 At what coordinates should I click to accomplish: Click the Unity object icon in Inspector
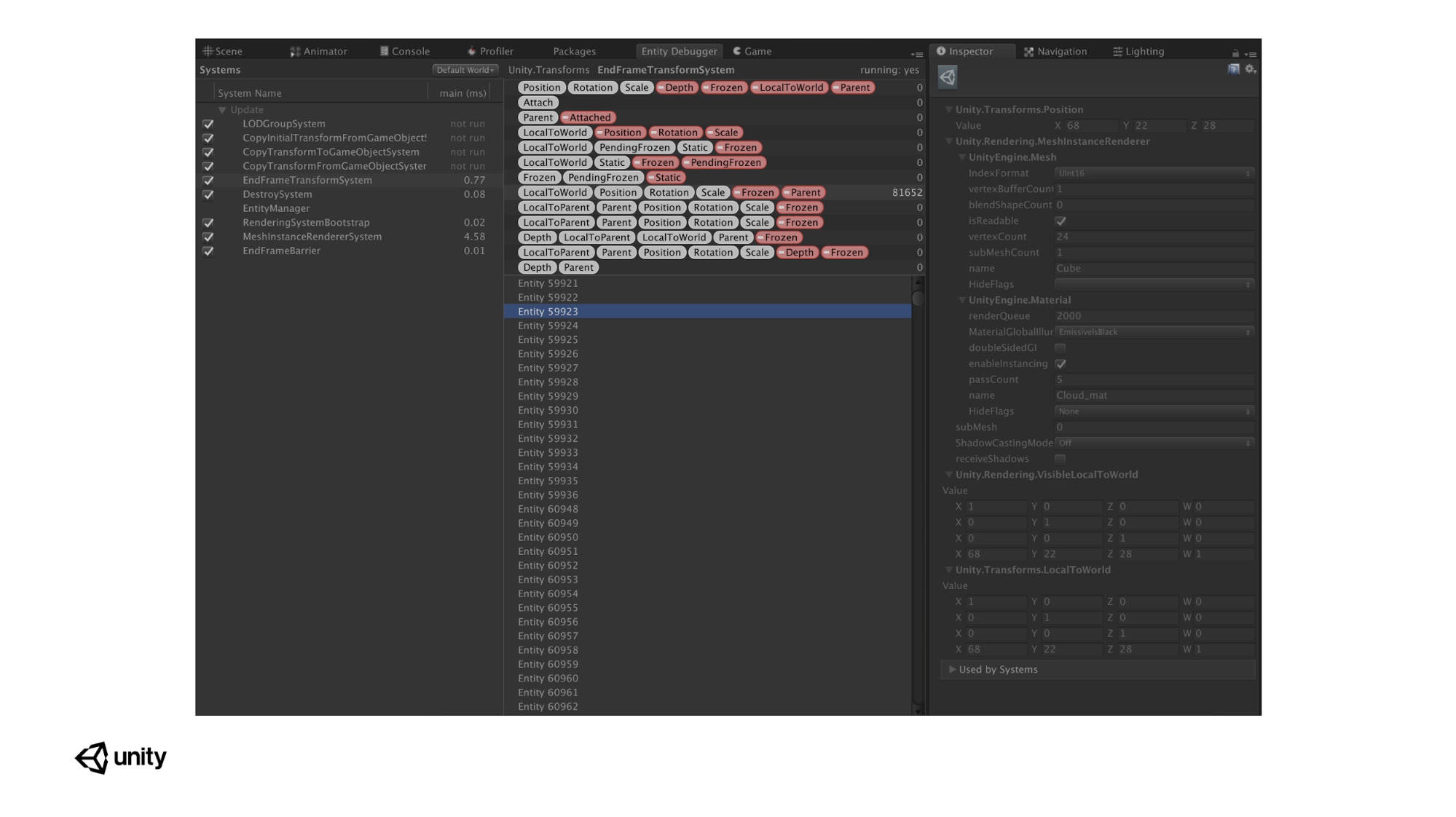948,77
